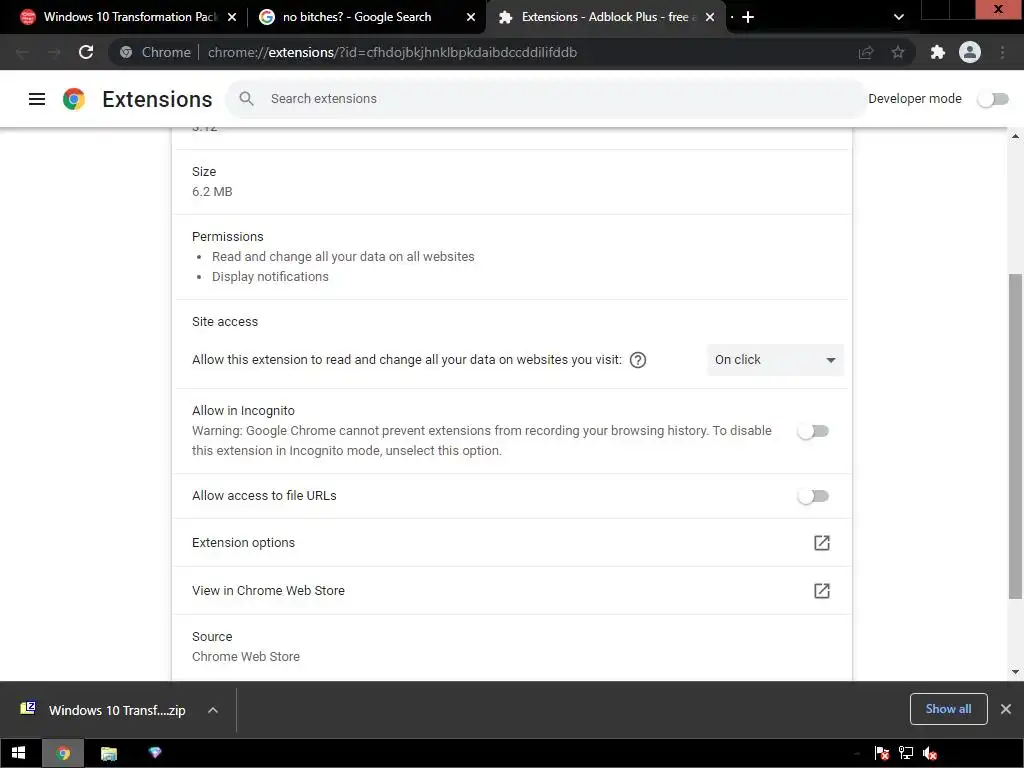Click the muted volume icon in system tray

click(x=930, y=754)
